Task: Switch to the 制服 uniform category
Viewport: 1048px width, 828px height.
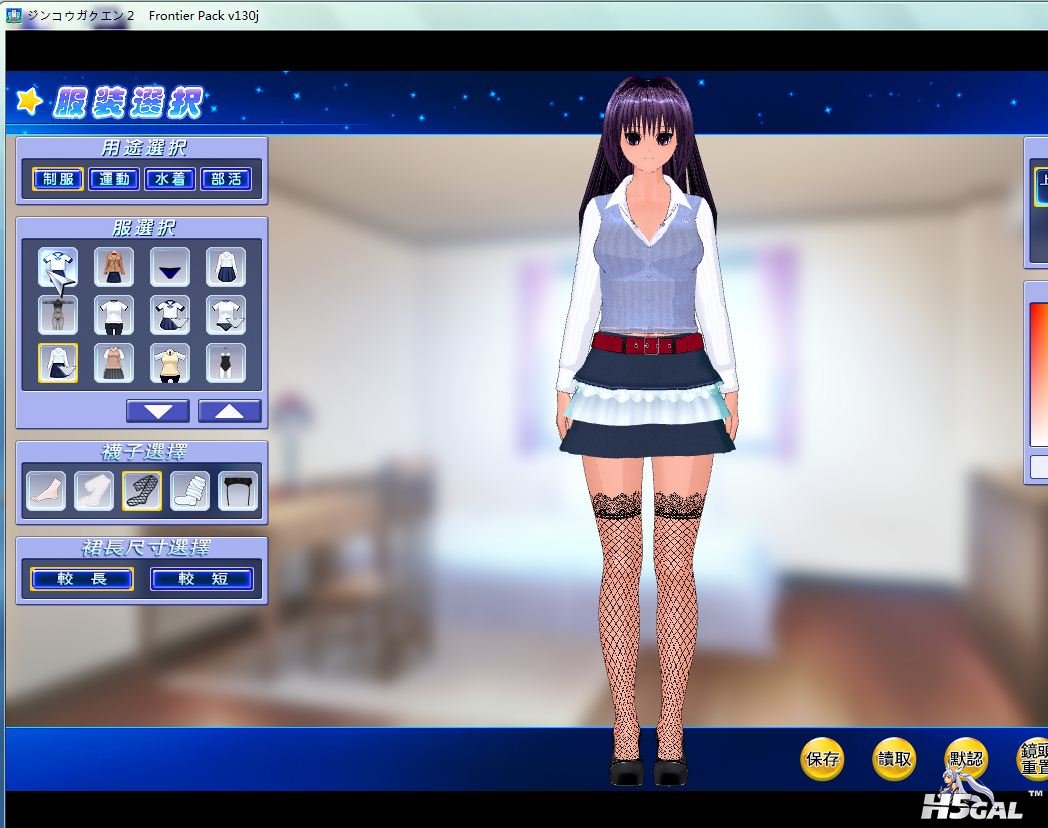Action: coord(58,178)
